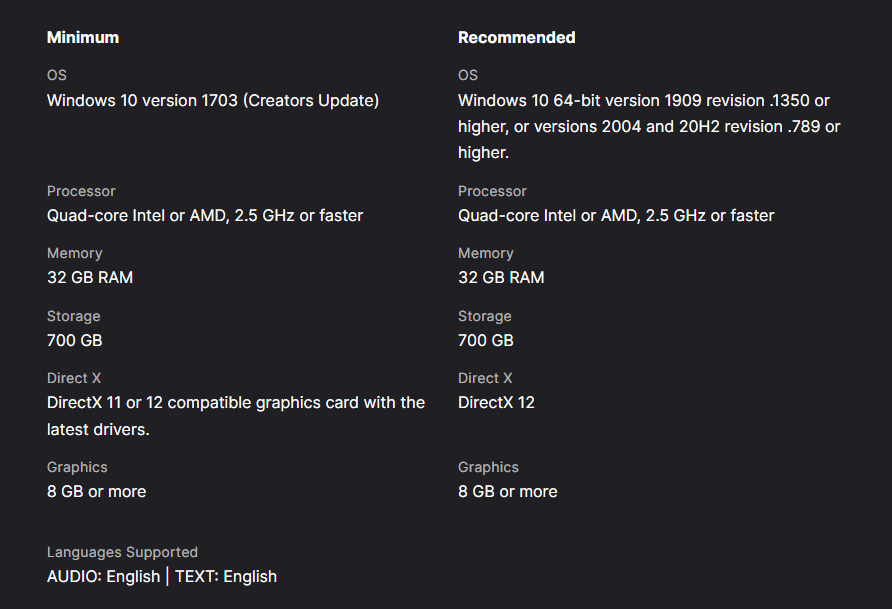
Task: Select the Windows 10 version 1703 text
Action: (x=213, y=100)
